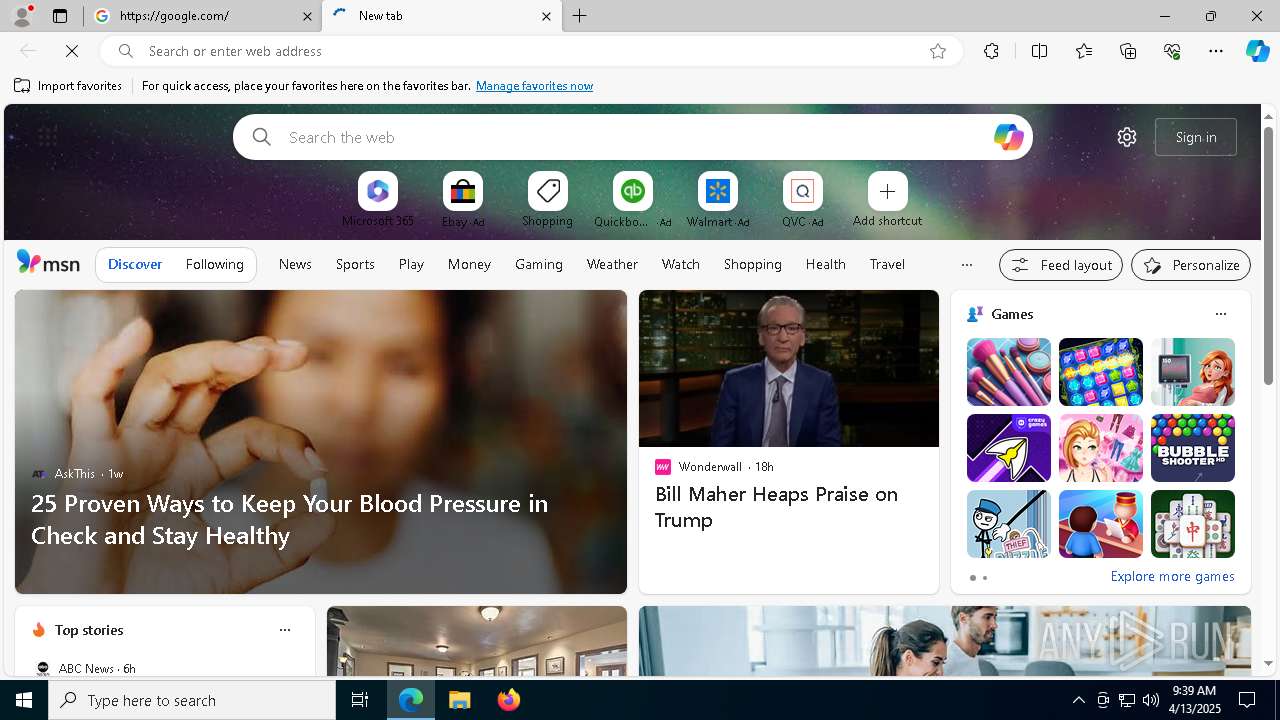This screenshot has width=1280, height=720.
Task: Open Manage favorites now link
Action: click(534, 86)
